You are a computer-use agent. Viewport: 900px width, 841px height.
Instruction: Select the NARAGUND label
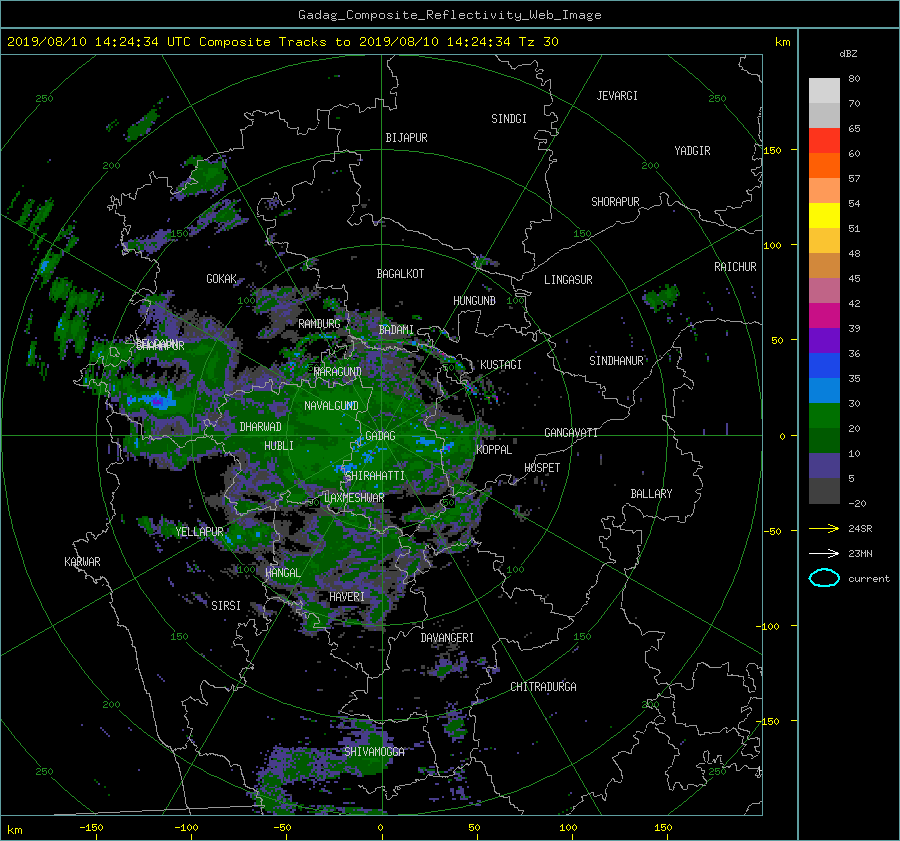(x=338, y=372)
